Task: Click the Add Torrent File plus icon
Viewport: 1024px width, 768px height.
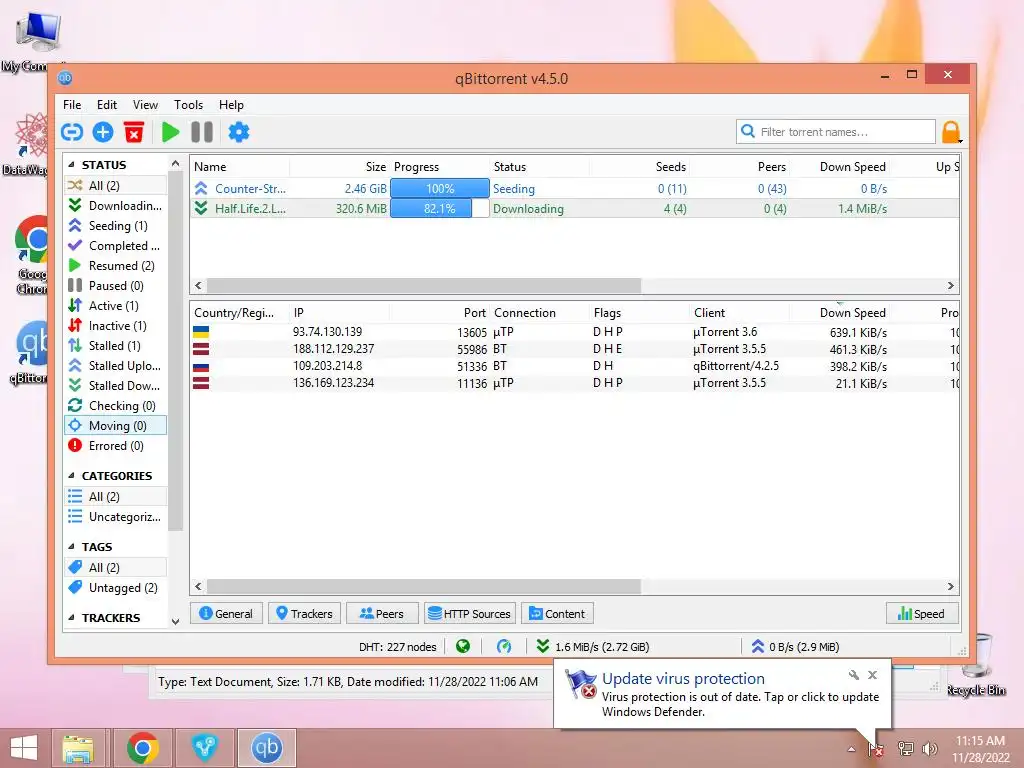Action: [x=103, y=133]
